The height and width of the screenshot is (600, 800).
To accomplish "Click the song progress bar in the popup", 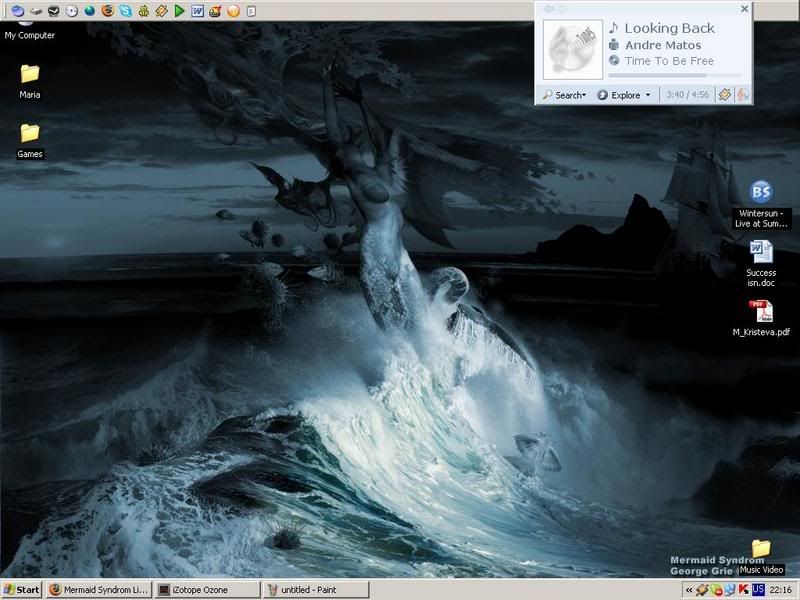I will pos(673,76).
